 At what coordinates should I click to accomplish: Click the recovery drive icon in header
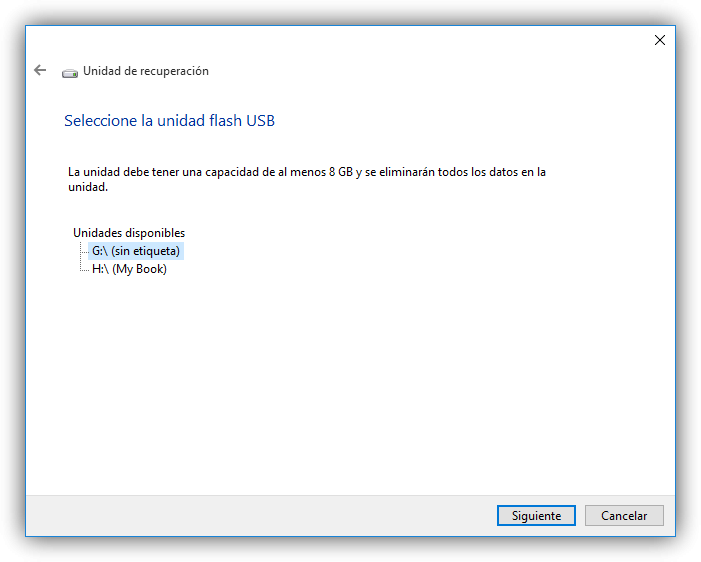point(69,72)
